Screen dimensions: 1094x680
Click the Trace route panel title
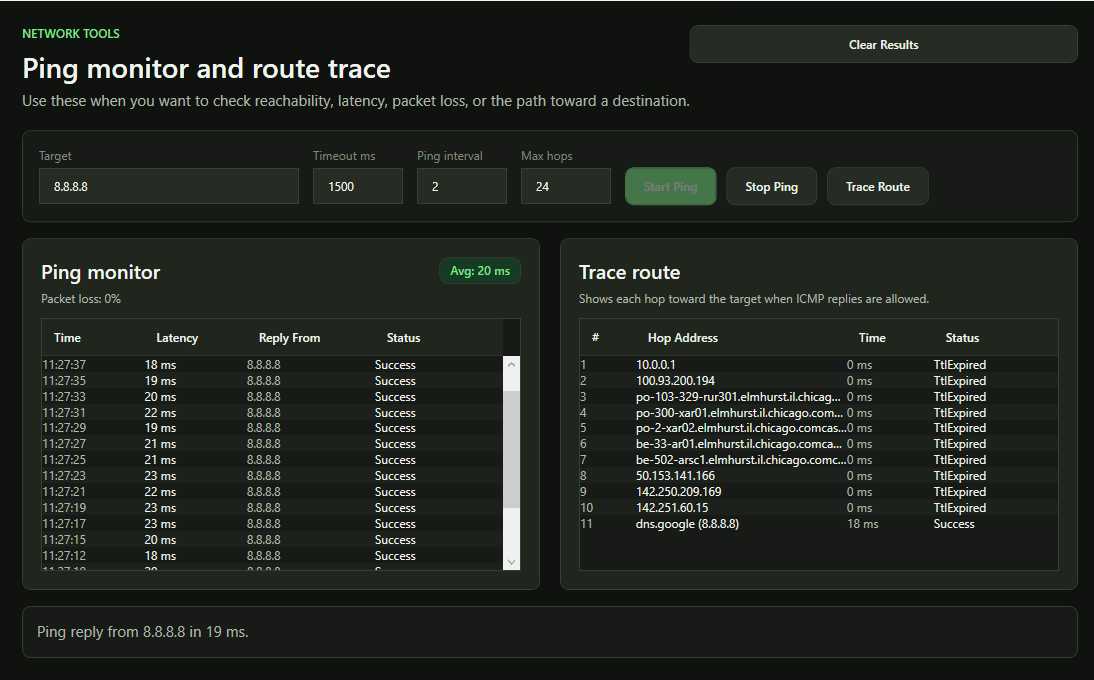point(629,272)
